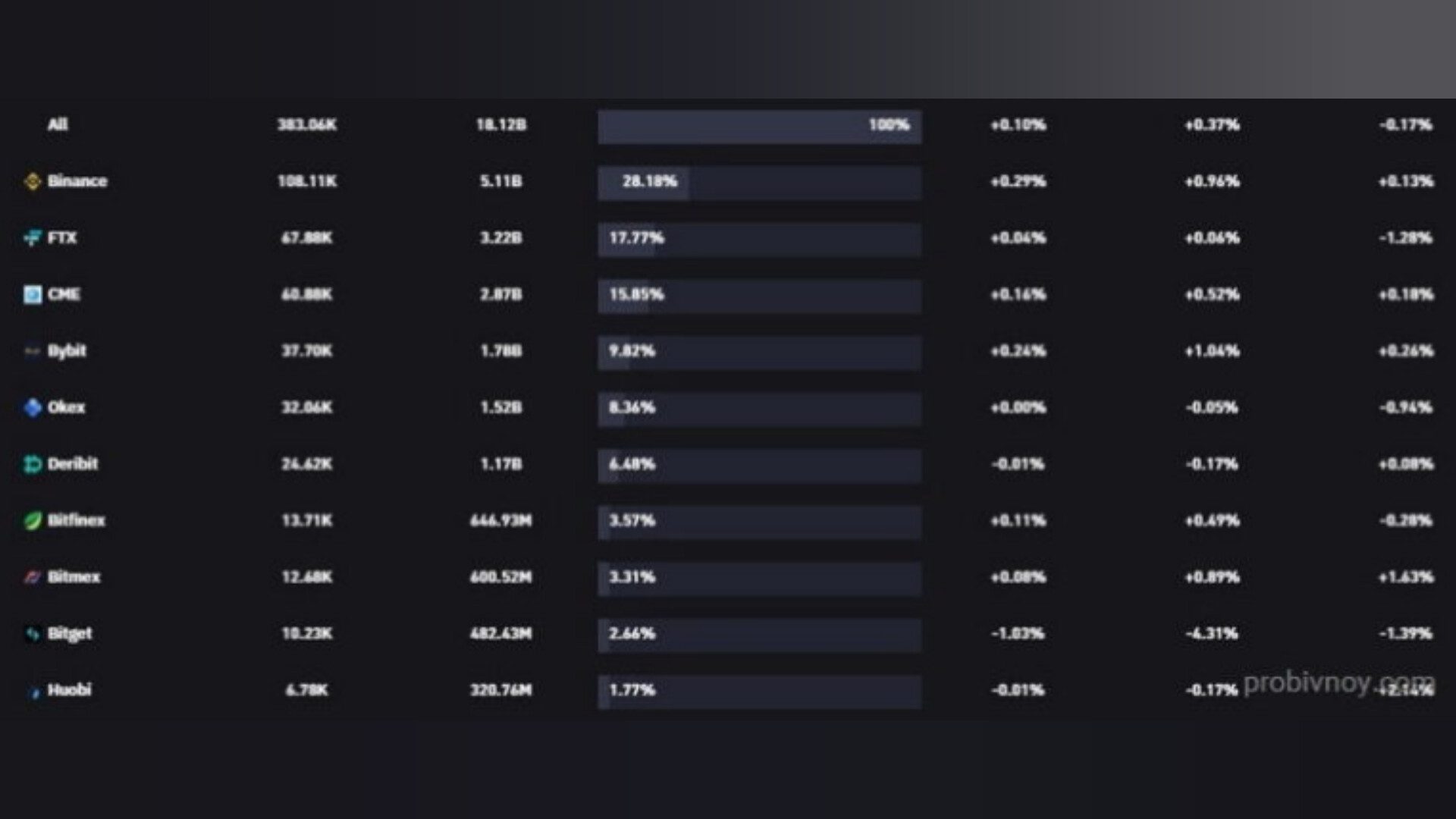Open the Bybit exchange name link
The width and height of the screenshot is (1456, 819).
point(67,351)
